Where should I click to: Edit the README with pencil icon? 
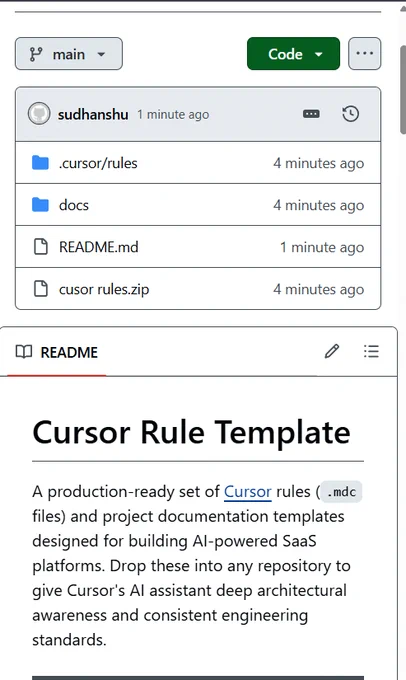tap(332, 351)
